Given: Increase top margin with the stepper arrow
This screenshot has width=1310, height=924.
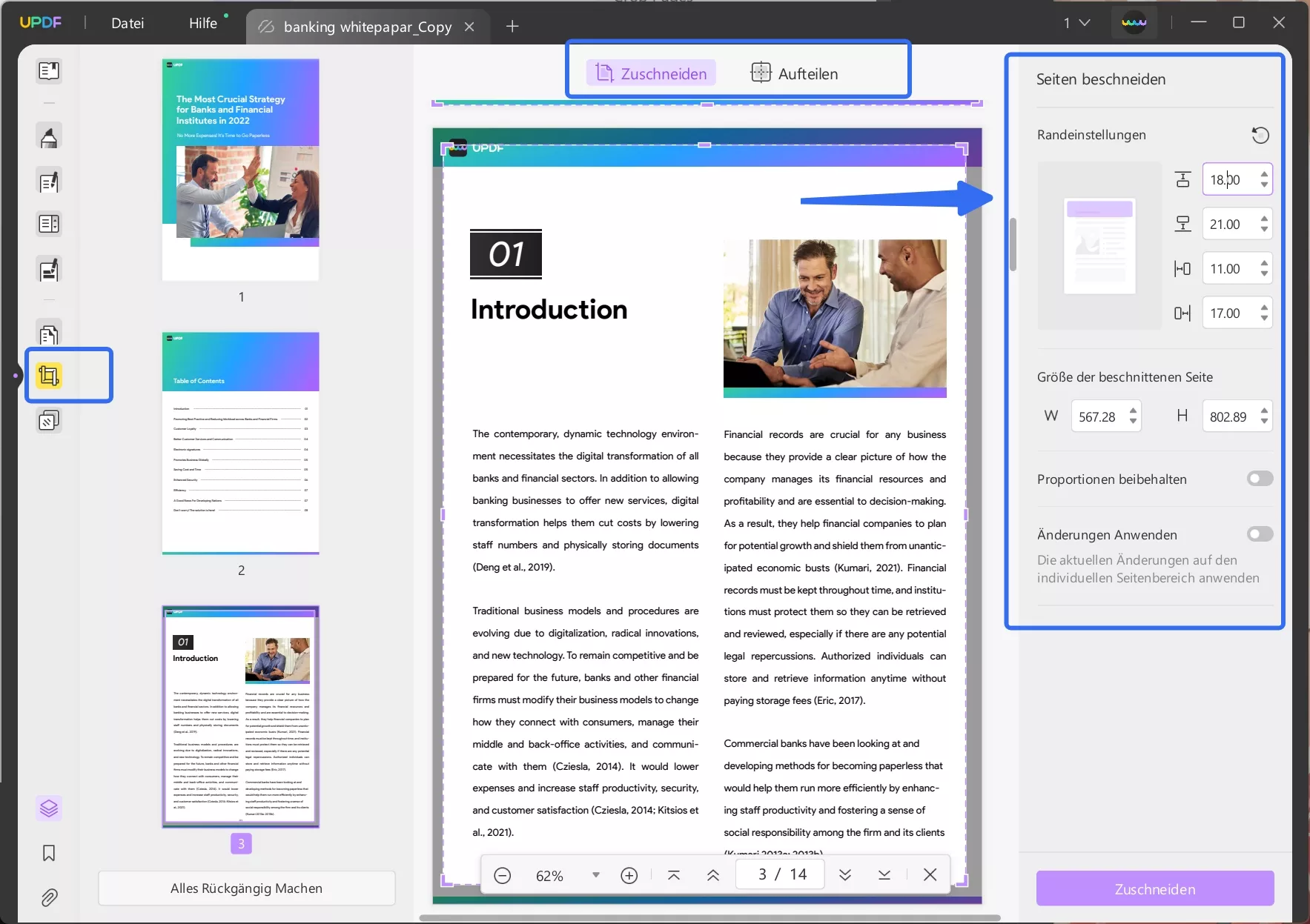Looking at the screenshot, I should tap(1264, 175).
